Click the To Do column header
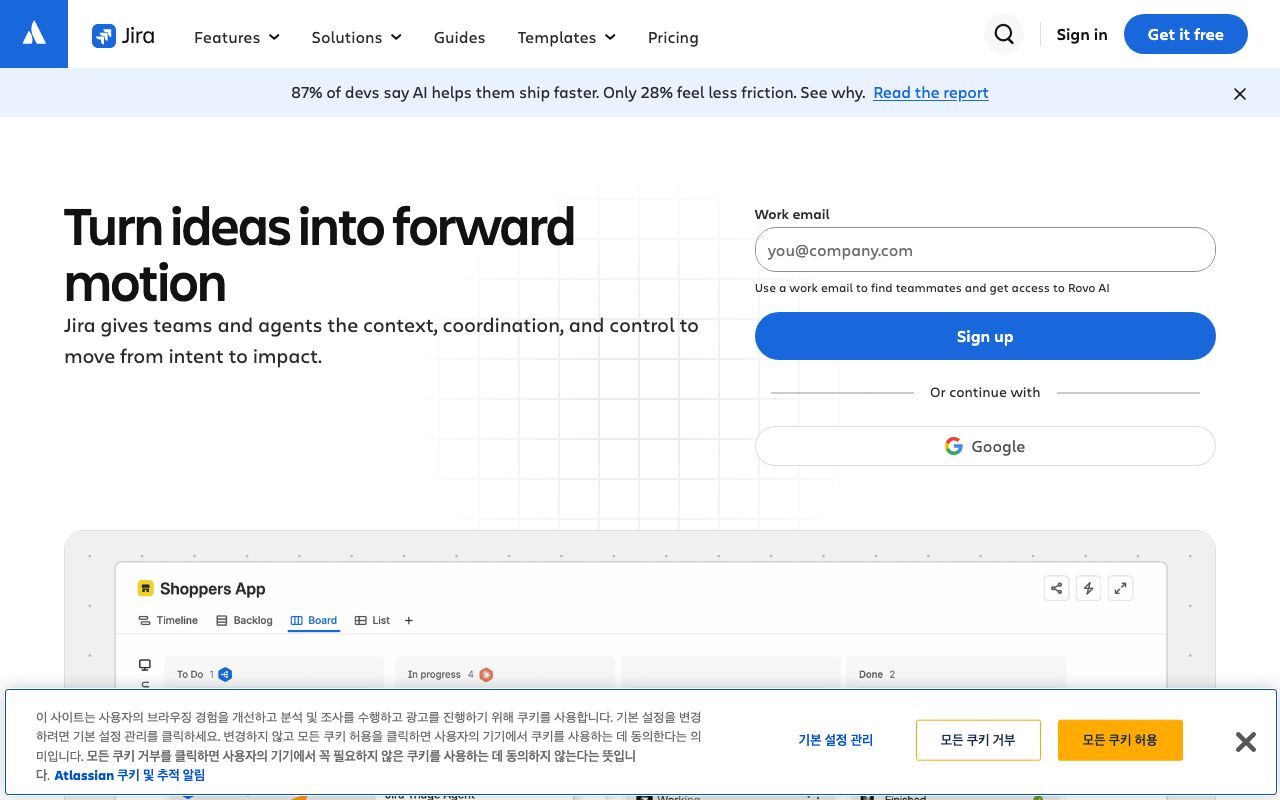This screenshot has width=1280, height=800. 190,675
